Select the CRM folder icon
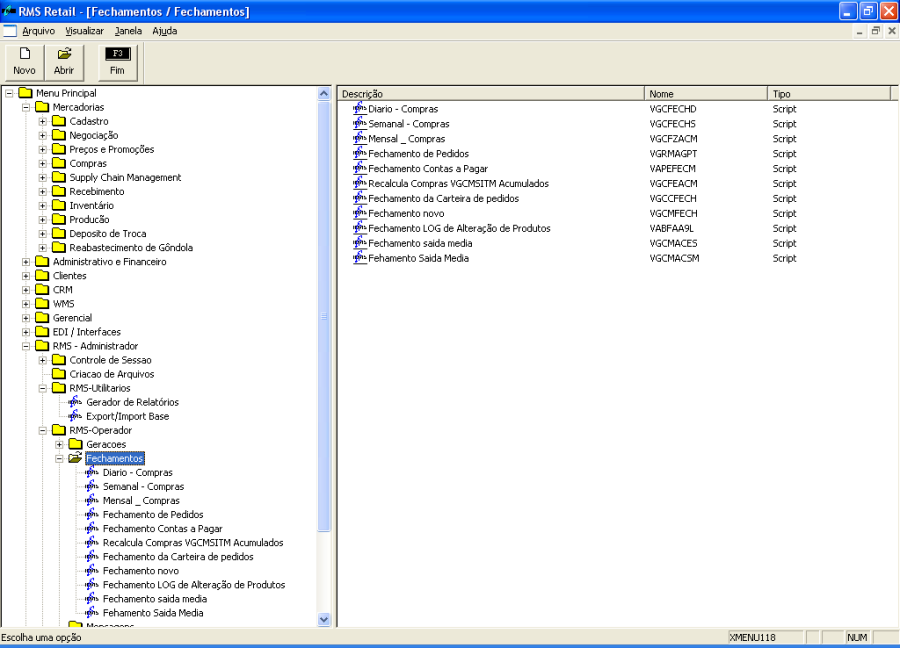The height and width of the screenshot is (648, 900). click(x=42, y=289)
